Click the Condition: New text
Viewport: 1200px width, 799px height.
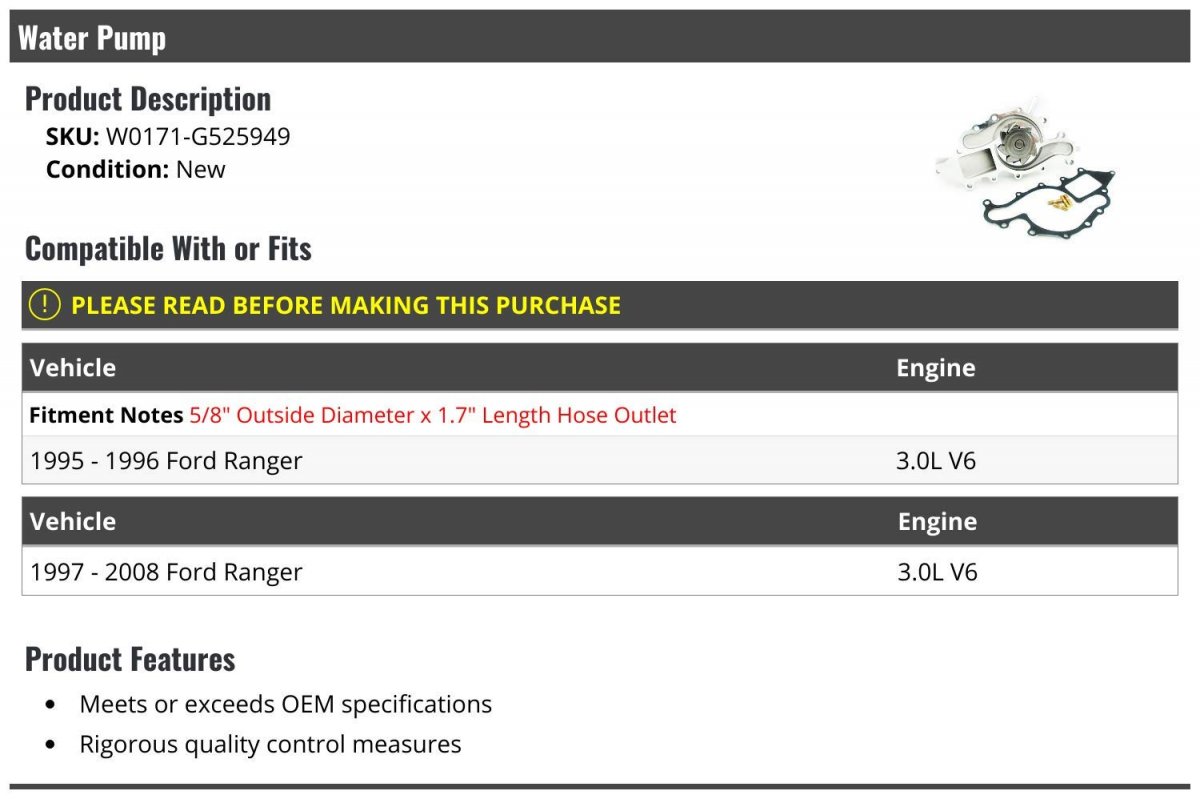coord(136,169)
